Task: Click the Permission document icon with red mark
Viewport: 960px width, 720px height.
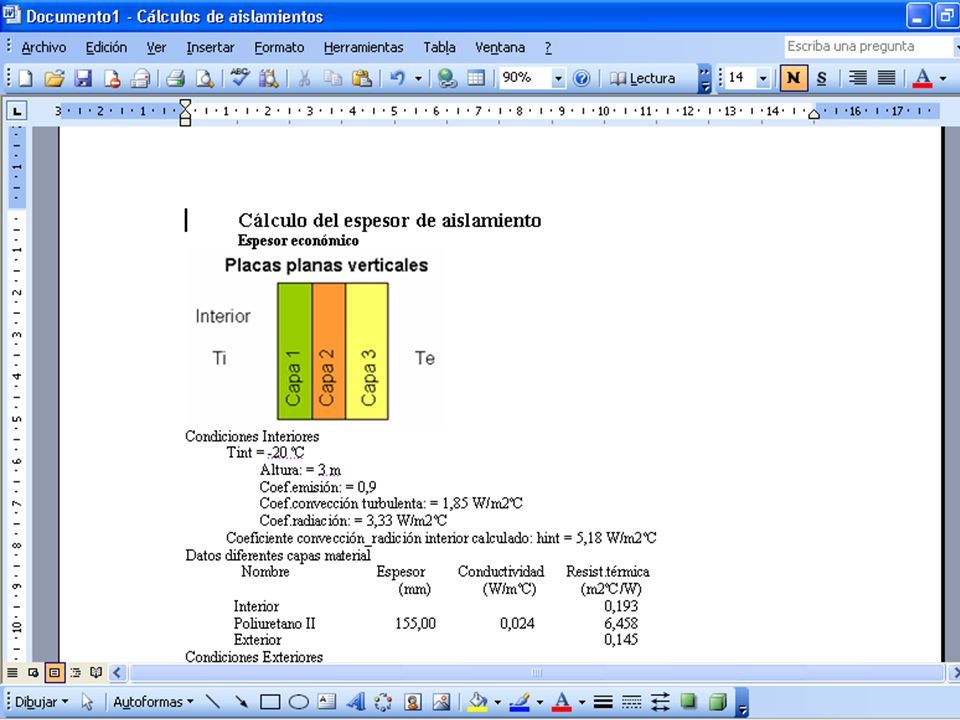Action: (x=112, y=78)
